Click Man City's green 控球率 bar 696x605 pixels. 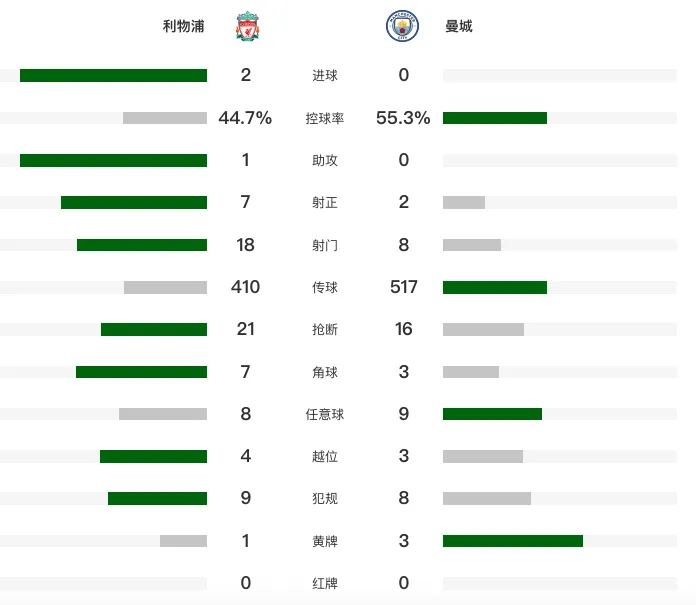(x=495, y=118)
